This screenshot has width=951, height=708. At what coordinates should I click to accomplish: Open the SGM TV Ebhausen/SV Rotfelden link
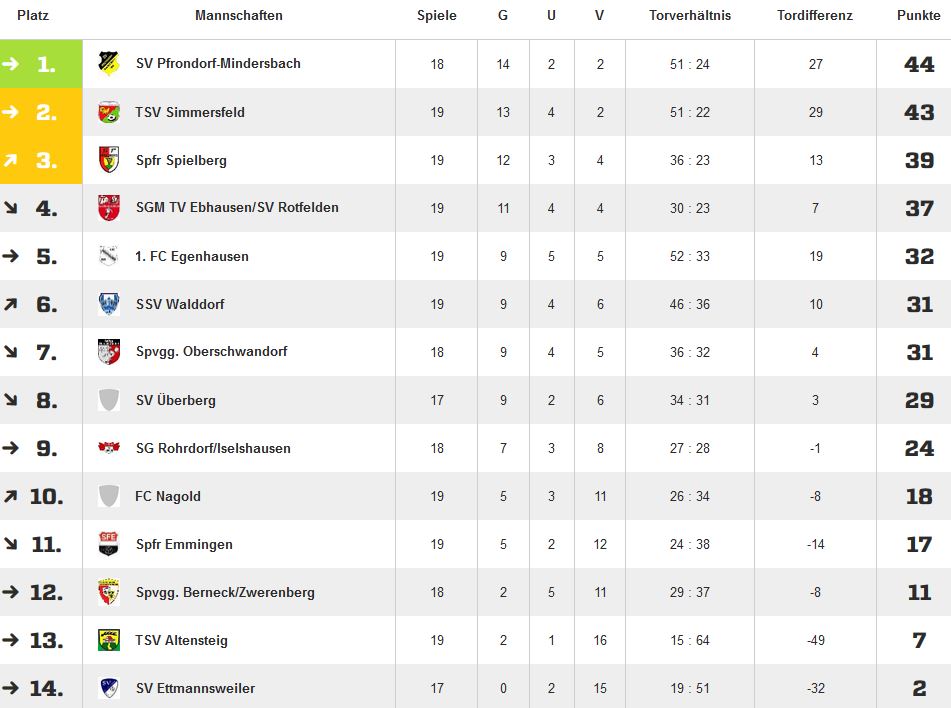point(237,208)
